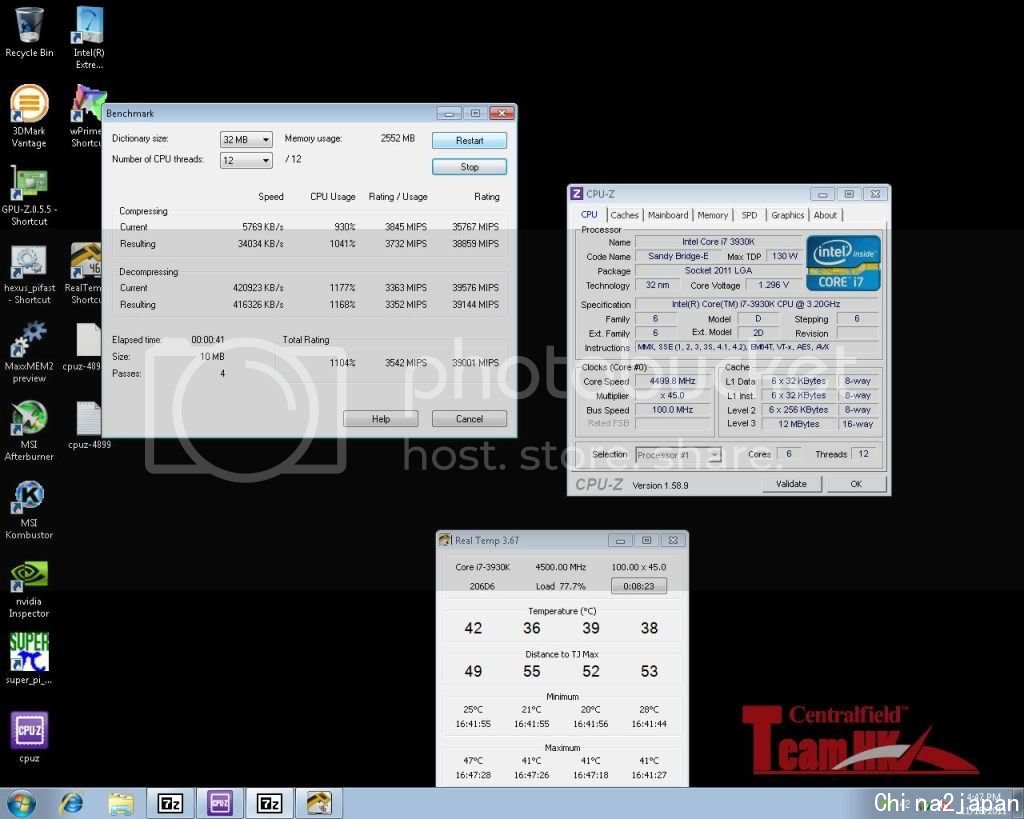Click Total Rating value 39001 MIPS
Image resolution: width=1024 pixels, height=819 pixels.
click(475, 362)
